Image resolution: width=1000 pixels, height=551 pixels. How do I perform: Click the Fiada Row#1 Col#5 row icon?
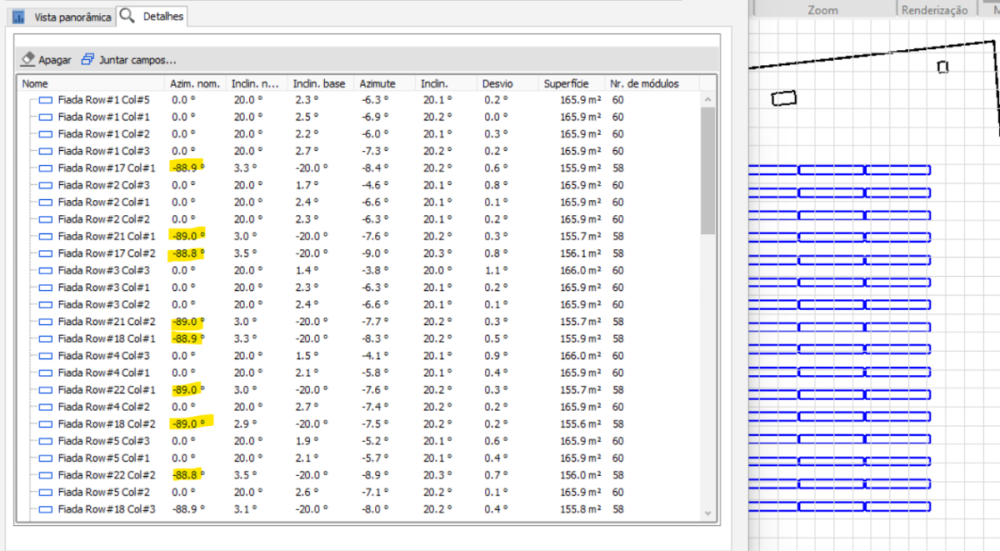(45, 100)
